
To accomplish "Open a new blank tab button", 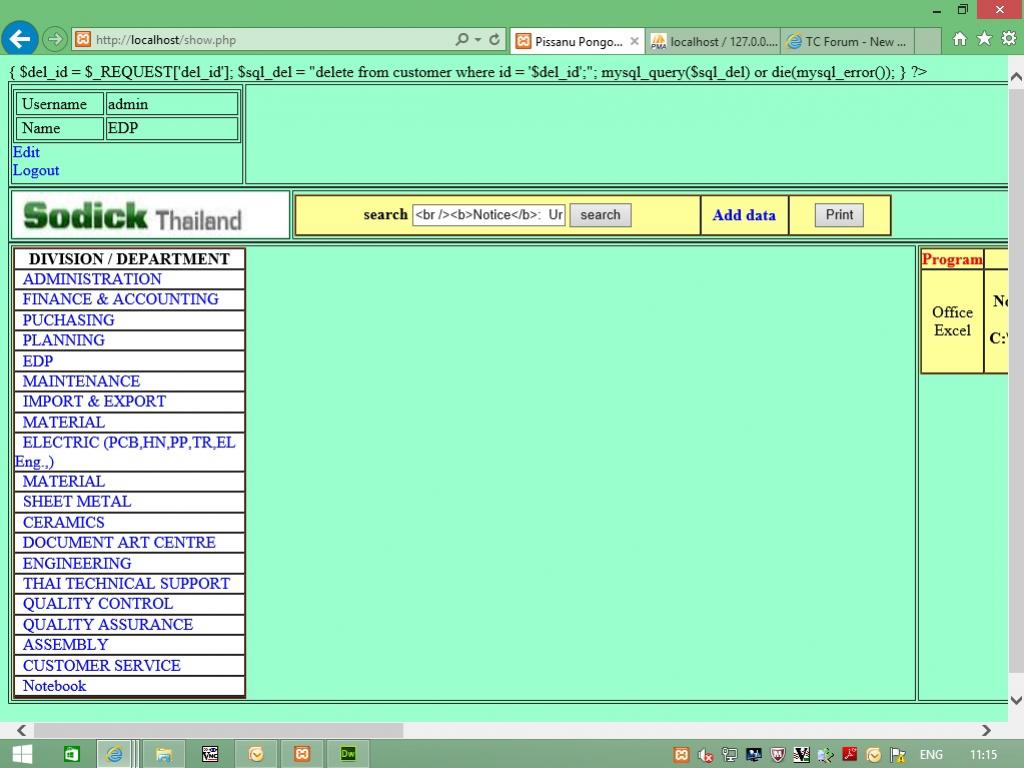I will 927,41.
